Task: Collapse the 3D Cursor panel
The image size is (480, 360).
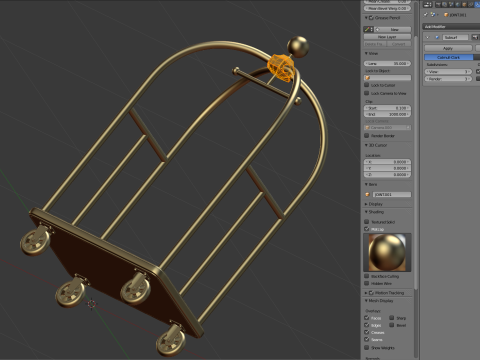Action: (x=366, y=145)
